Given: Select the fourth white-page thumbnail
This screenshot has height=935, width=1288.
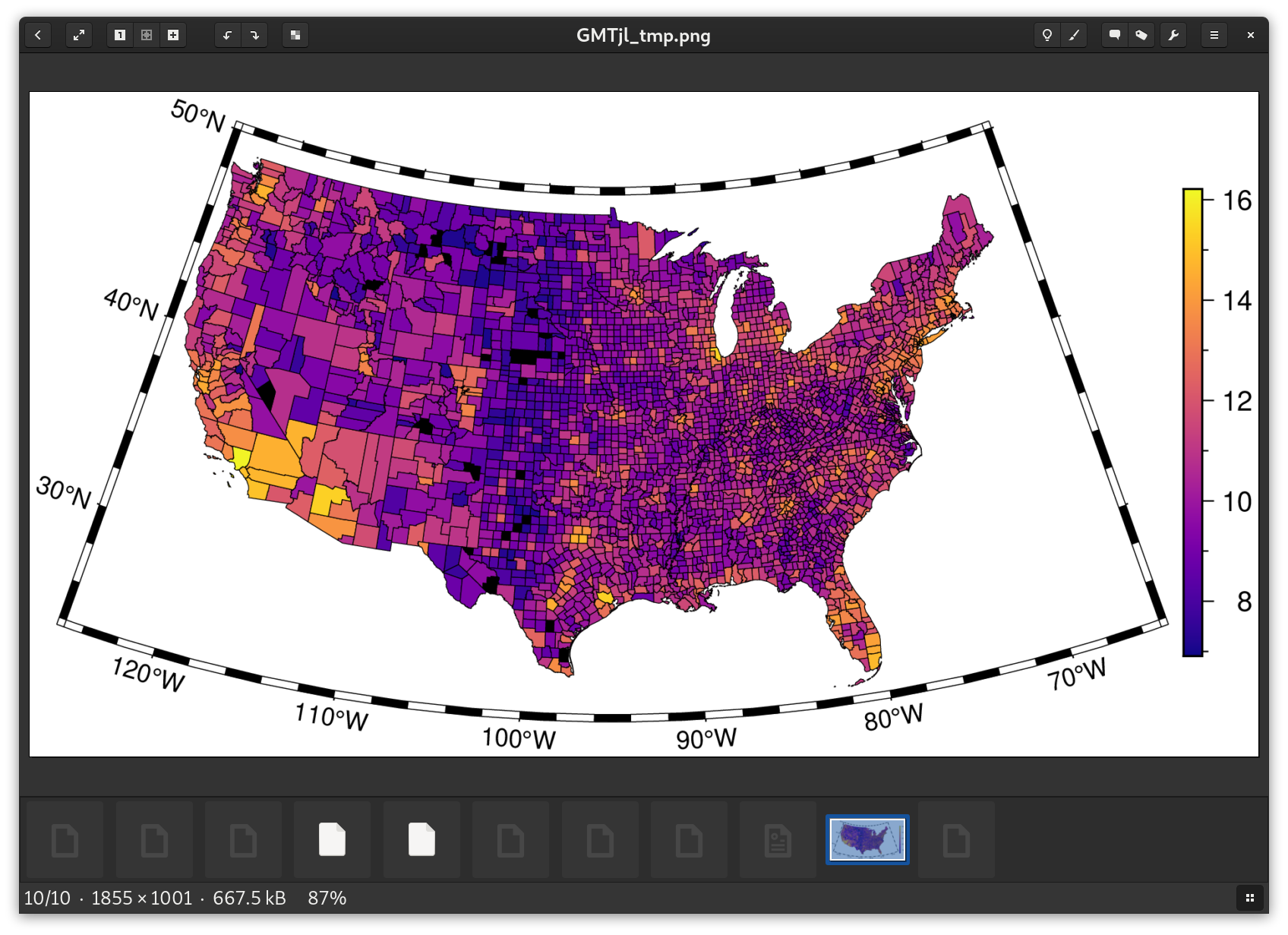Looking at the screenshot, I should pos(333,840).
